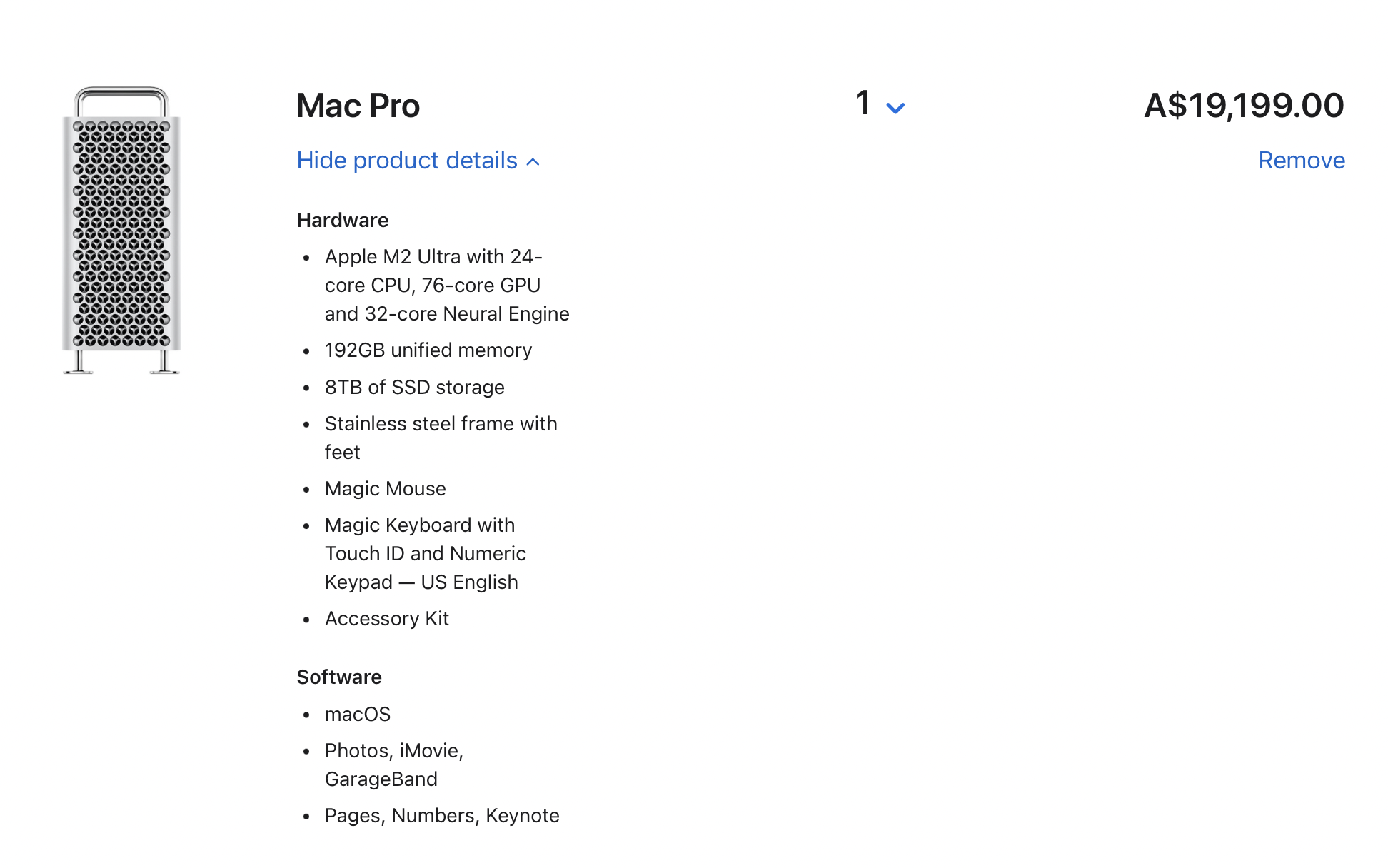
Task: Click the 192GB unified memory item
Action: point(428,350)
